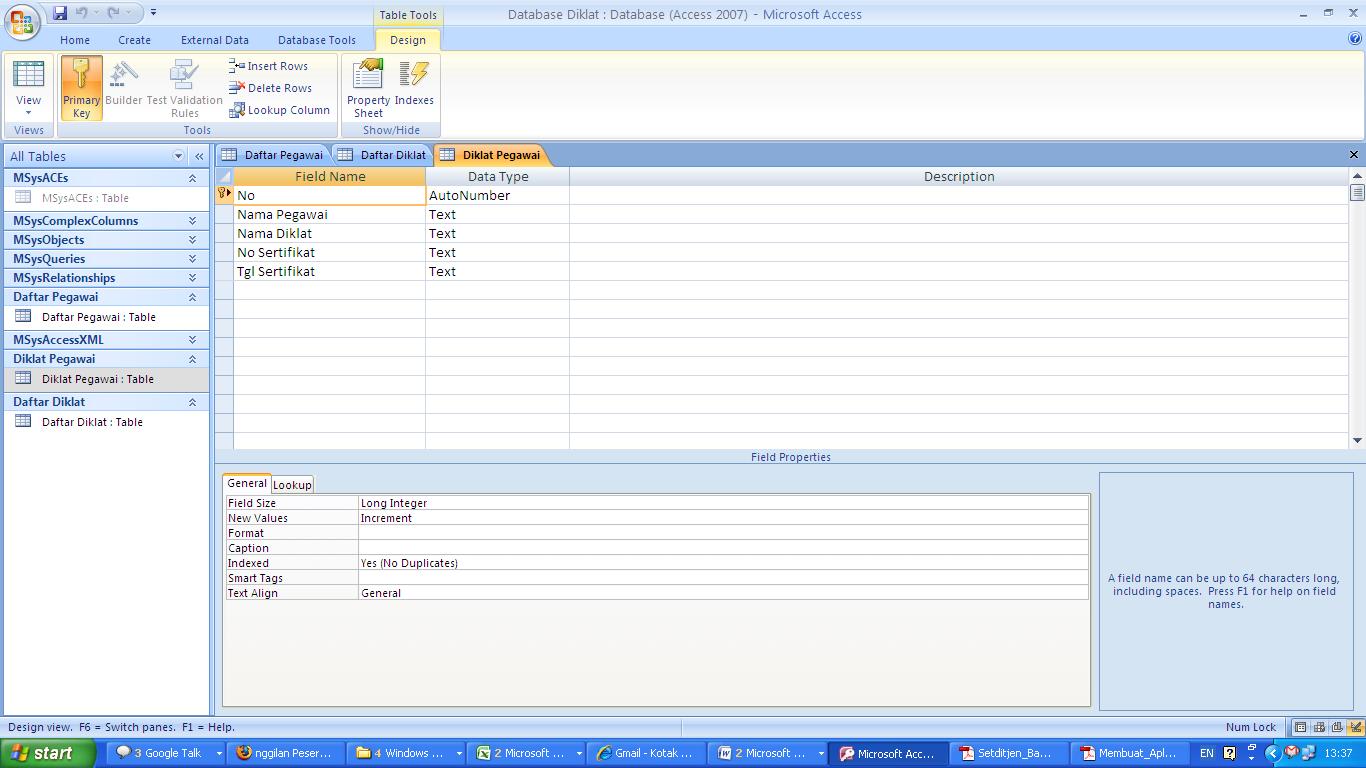1366x768 pixels.
Task: Click the EN language indicator
Action: tap(1207, 753)
